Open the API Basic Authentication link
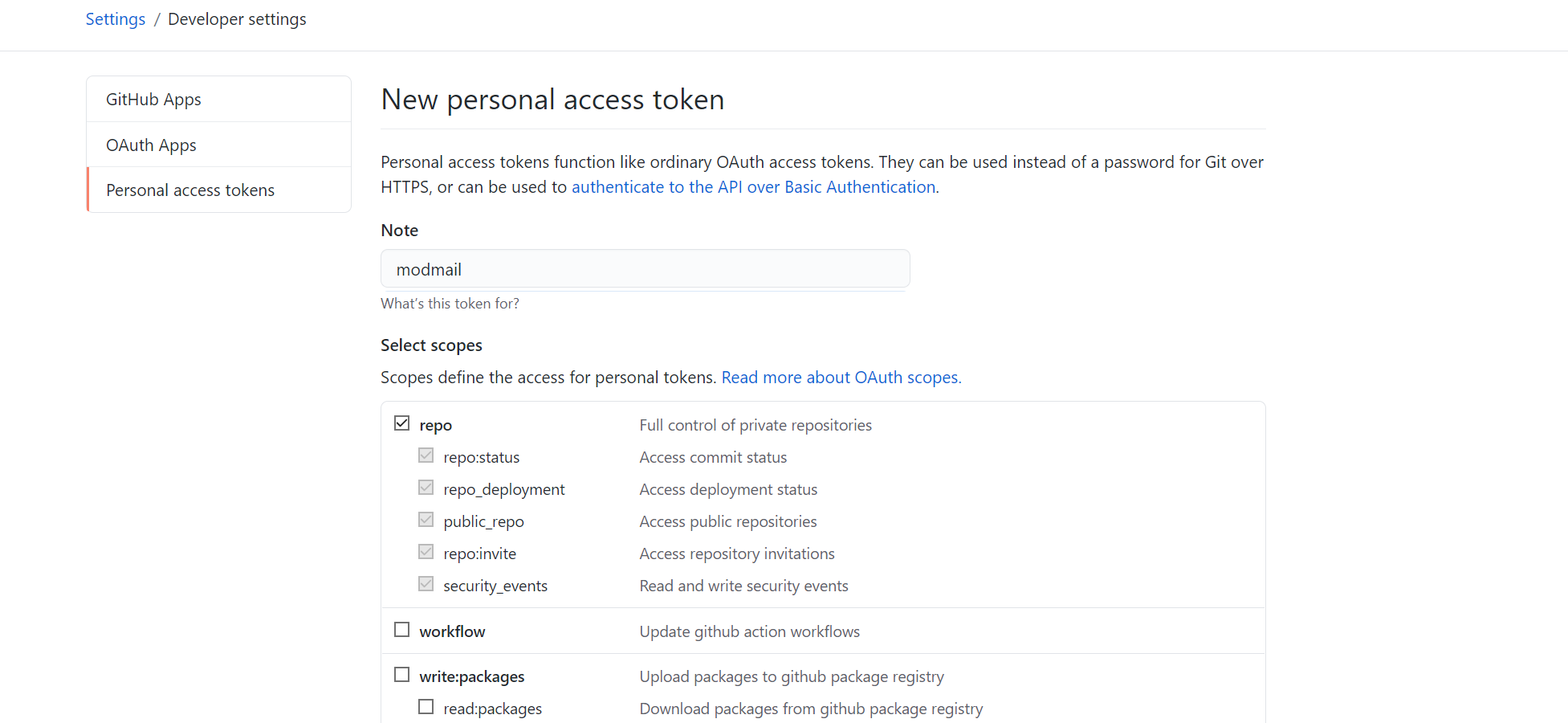1568x723 pixels. coord(753,187)
